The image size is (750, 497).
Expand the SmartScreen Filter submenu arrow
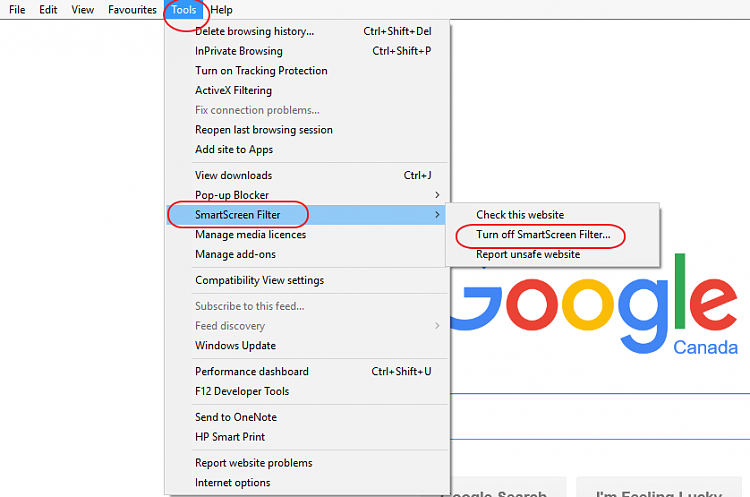437,215
